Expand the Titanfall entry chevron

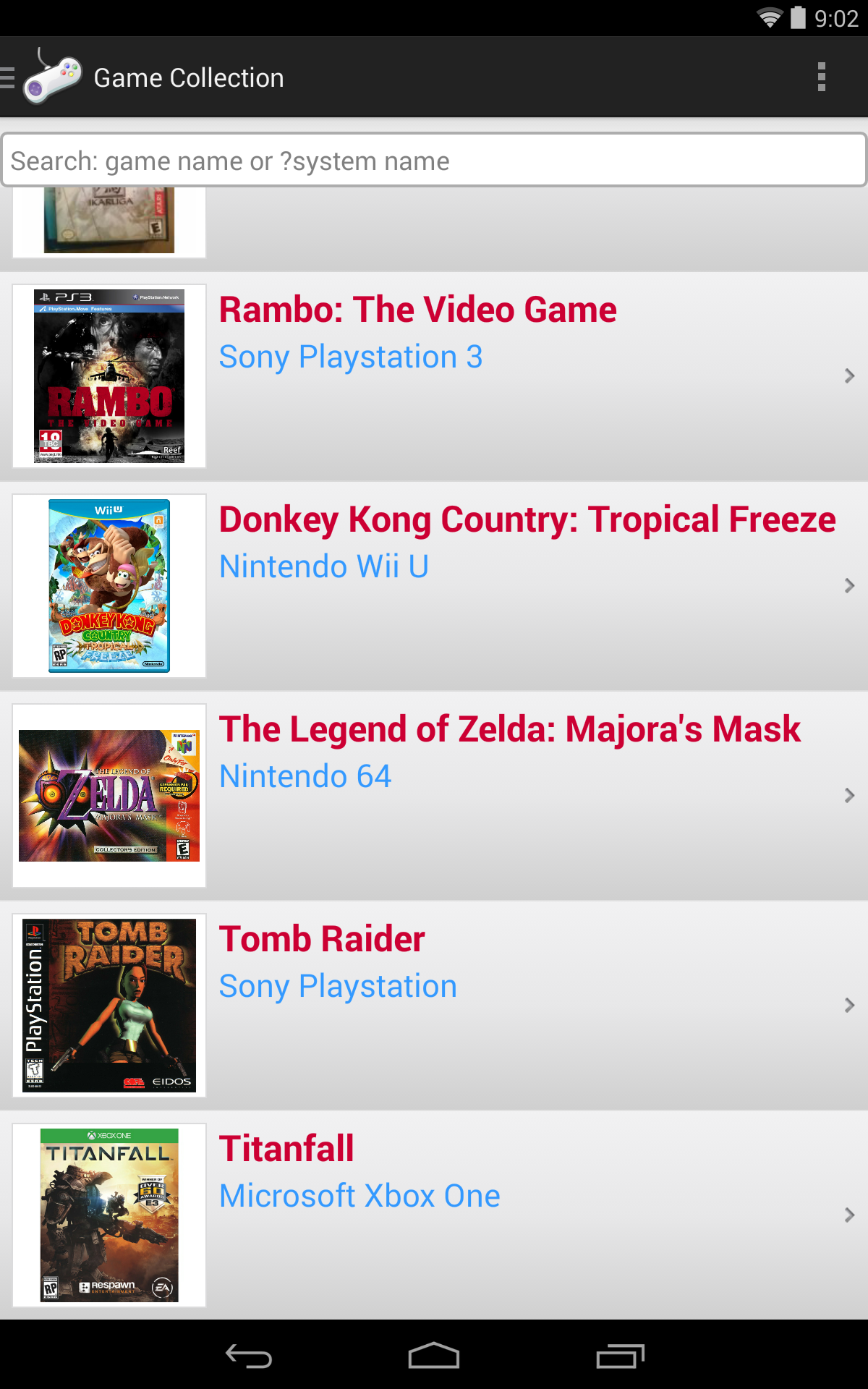coord(849,1215)
